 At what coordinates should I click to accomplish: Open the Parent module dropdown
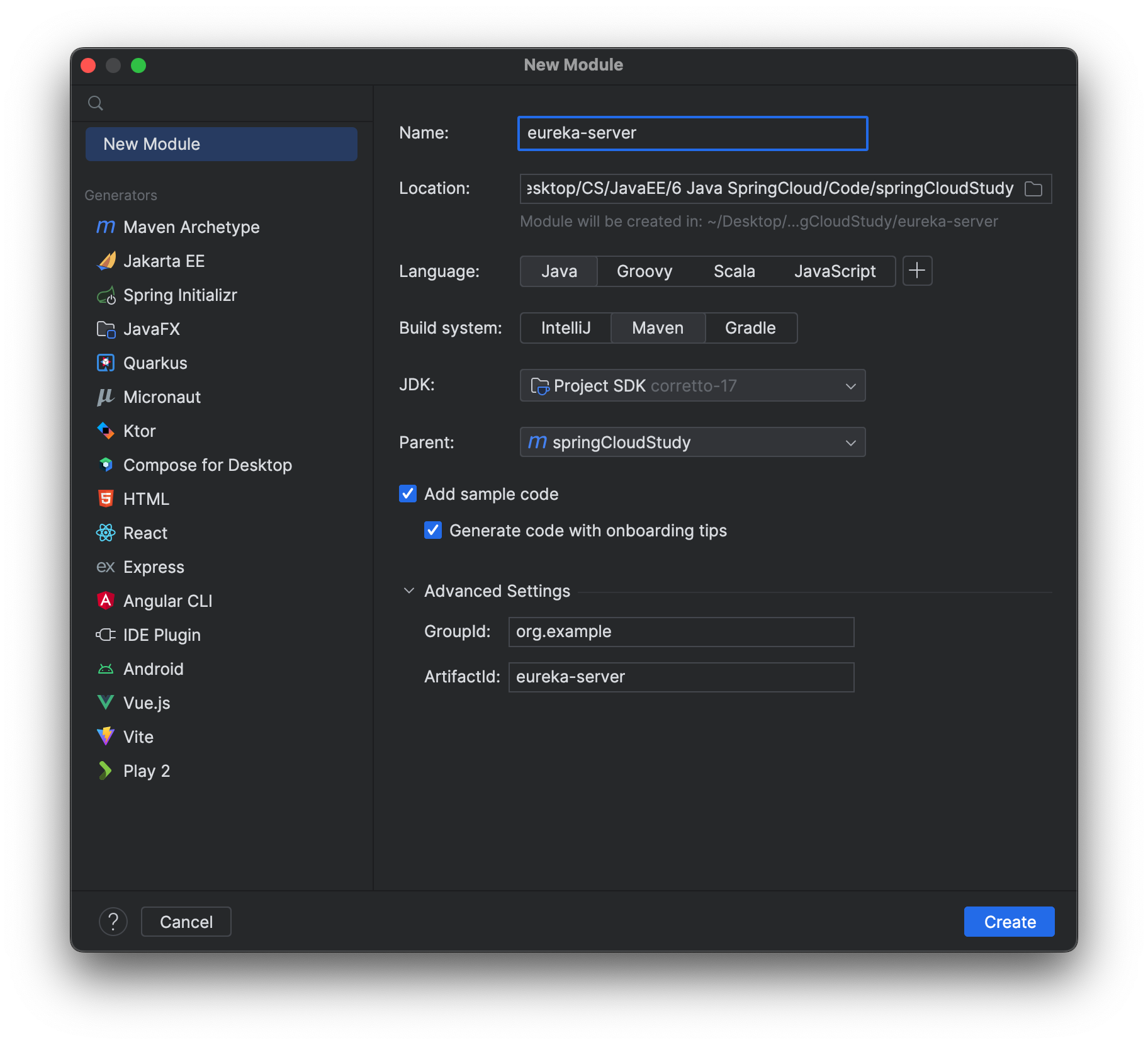(692, 442)
